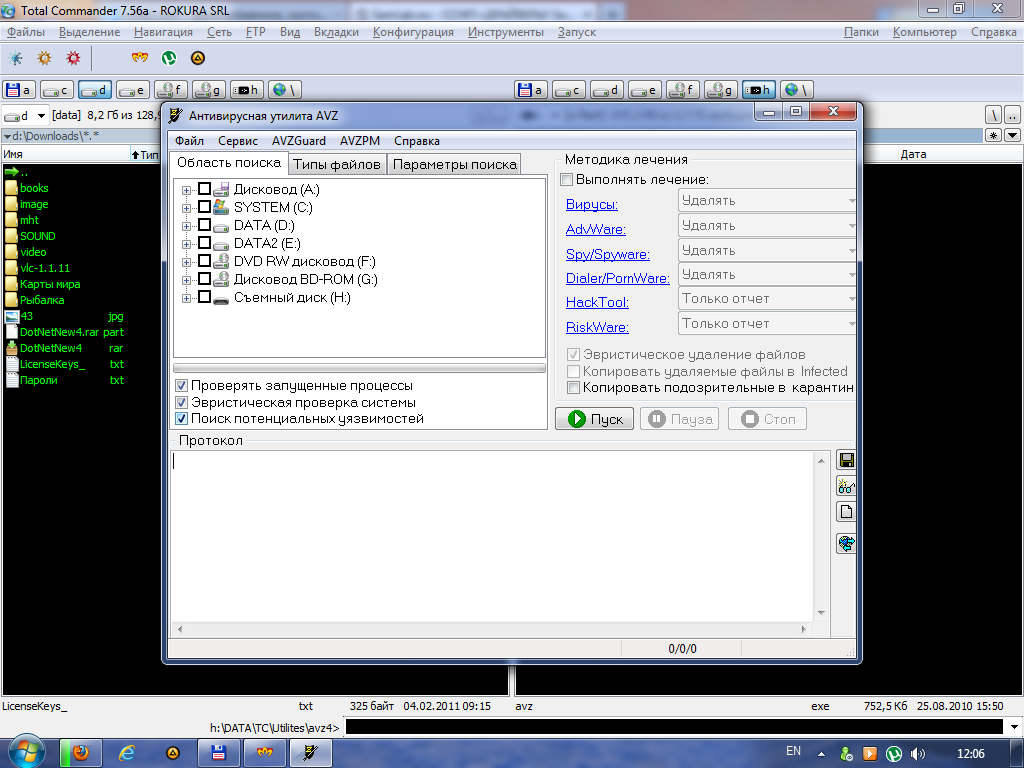Switch to Типы файлов tab
The width and height of the screenshot is (1024, 768).
(337, 165)
